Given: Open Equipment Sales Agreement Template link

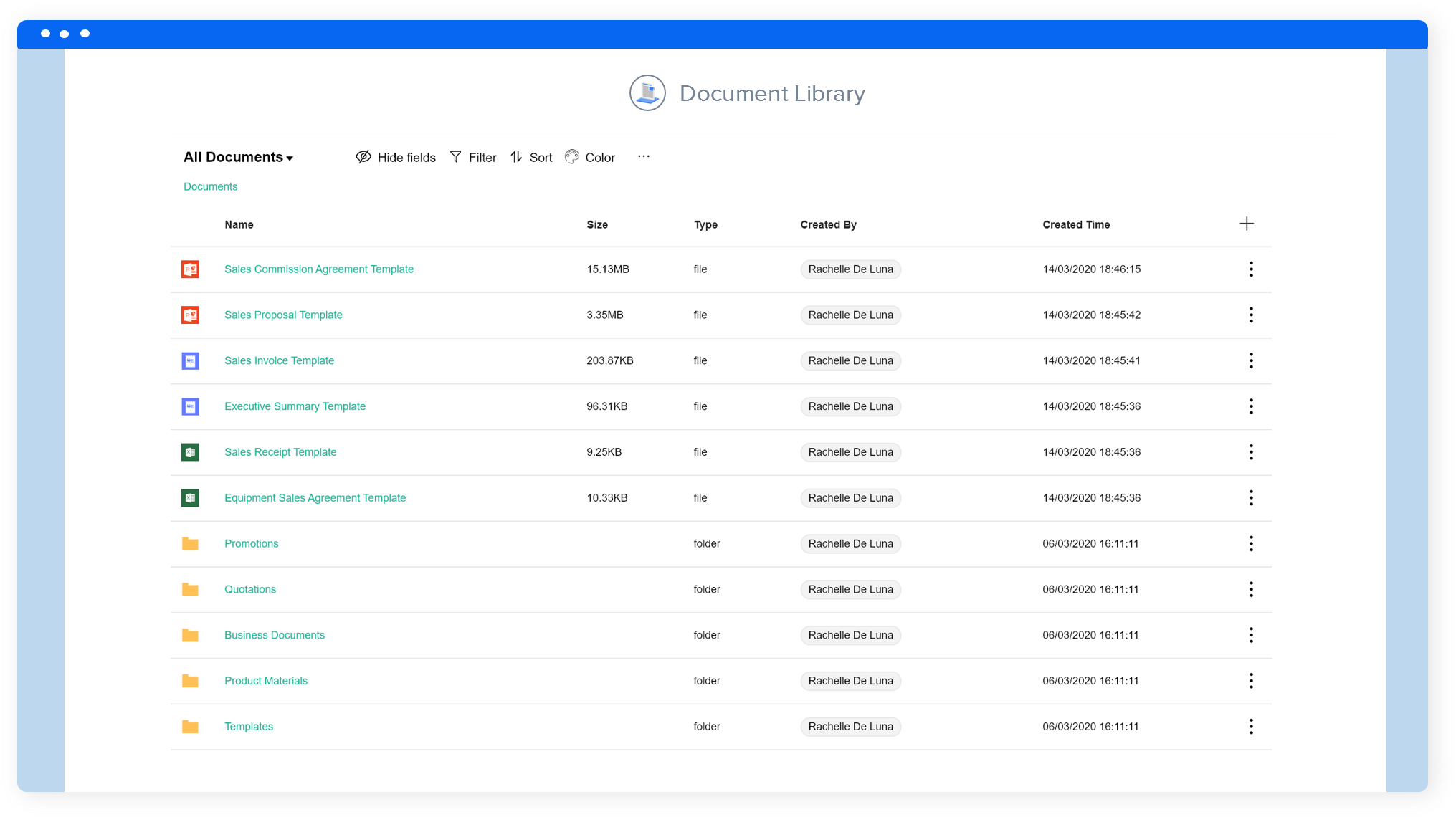Looking at the screenshot, I should click(315, 498).
